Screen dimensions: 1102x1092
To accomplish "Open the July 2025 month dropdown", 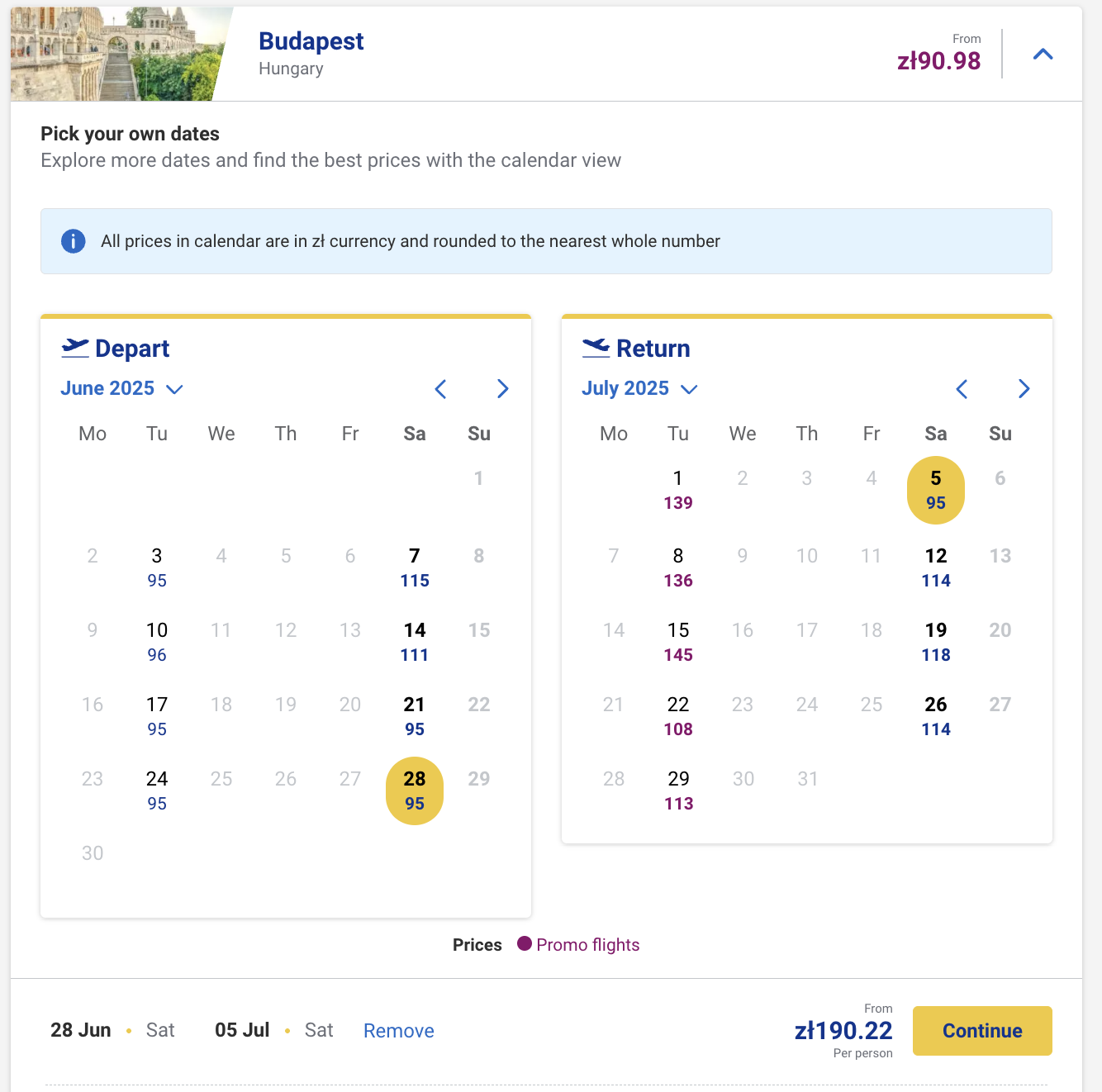I will tap(639, 388).
